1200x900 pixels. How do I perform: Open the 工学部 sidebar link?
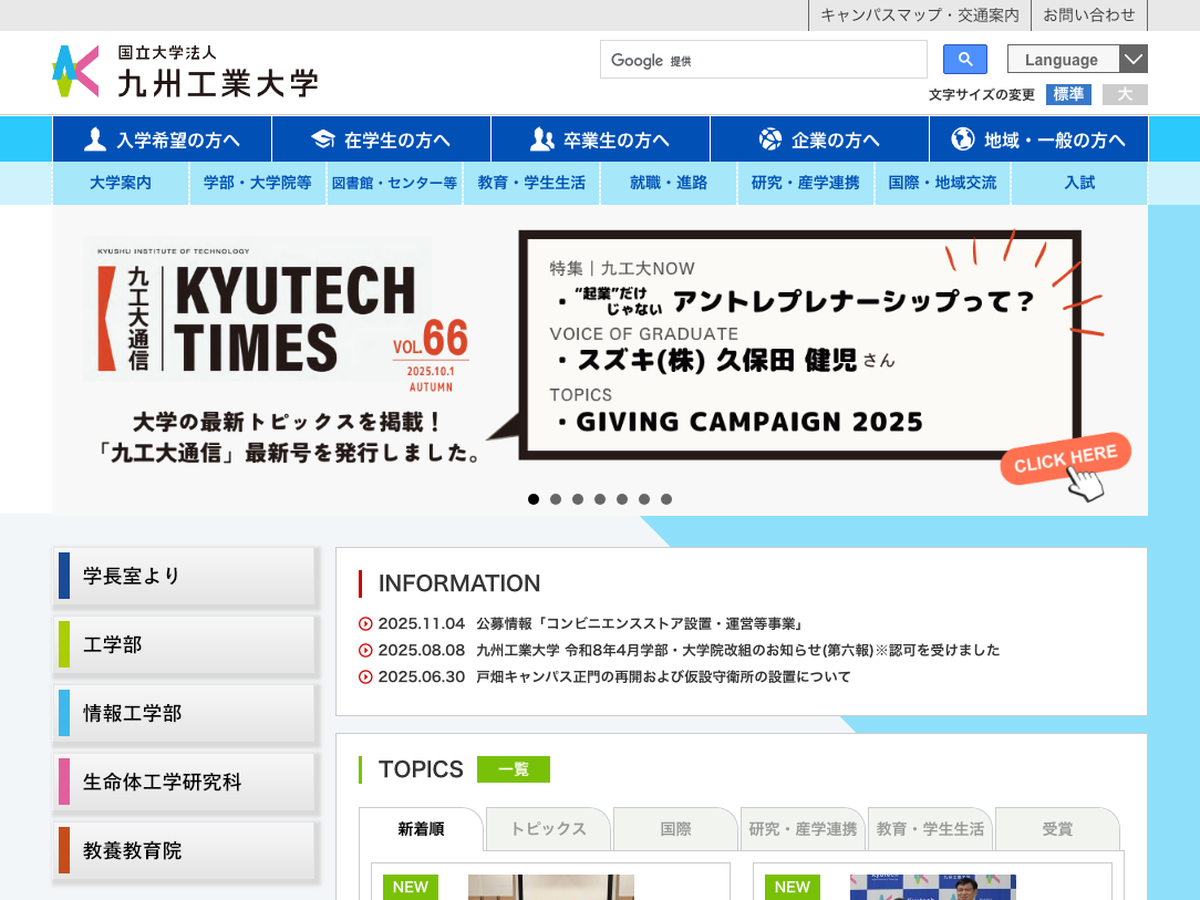tap(186, 645)
